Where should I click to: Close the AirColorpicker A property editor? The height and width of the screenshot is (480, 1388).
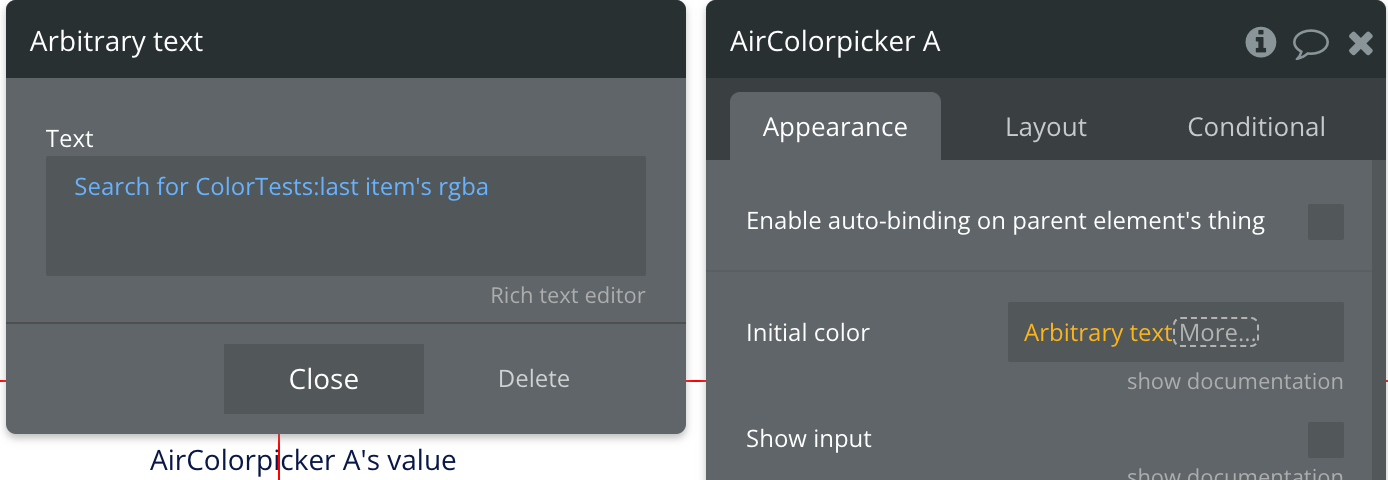(x=1360, y=42)
